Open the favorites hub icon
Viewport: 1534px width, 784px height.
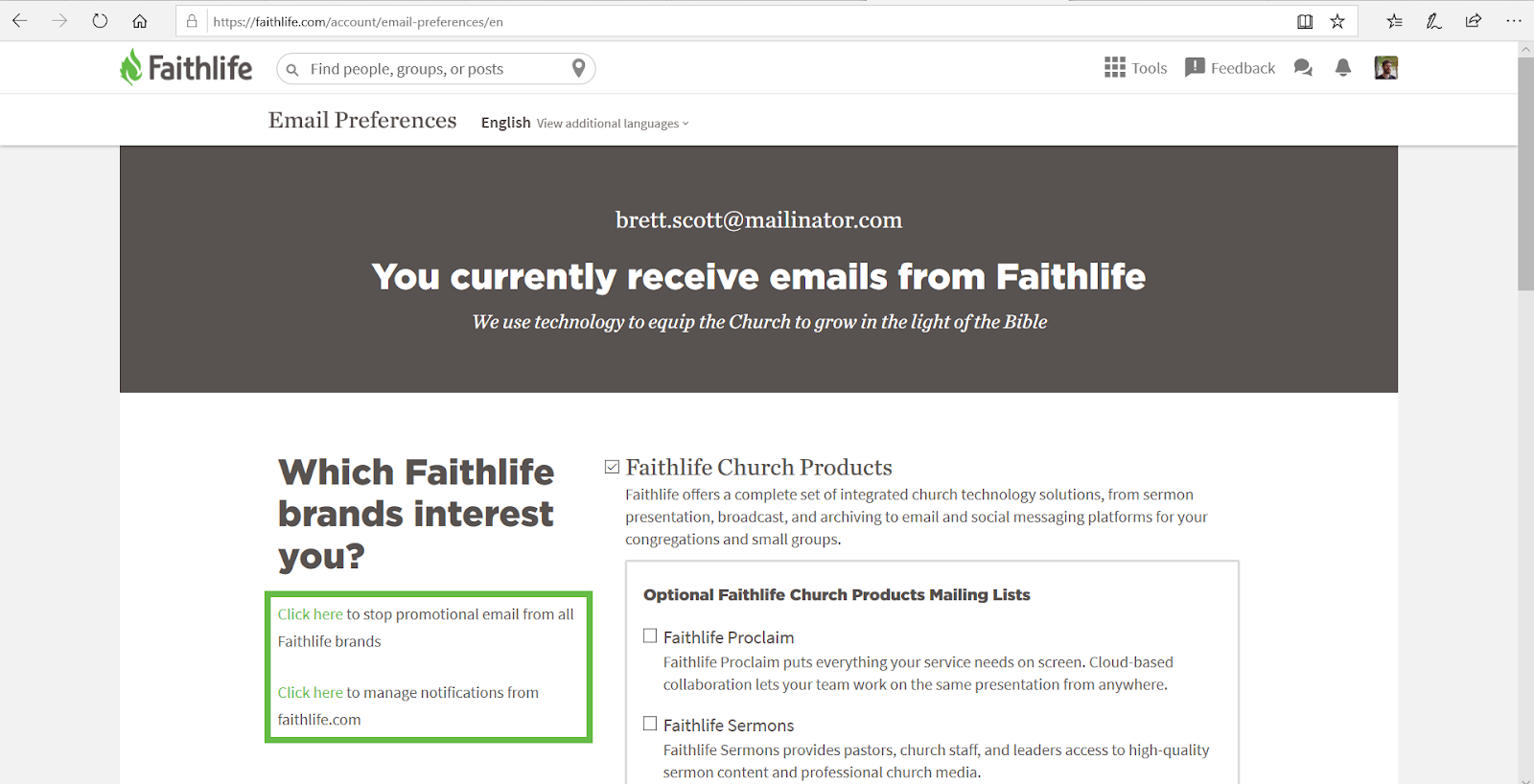1394,21
